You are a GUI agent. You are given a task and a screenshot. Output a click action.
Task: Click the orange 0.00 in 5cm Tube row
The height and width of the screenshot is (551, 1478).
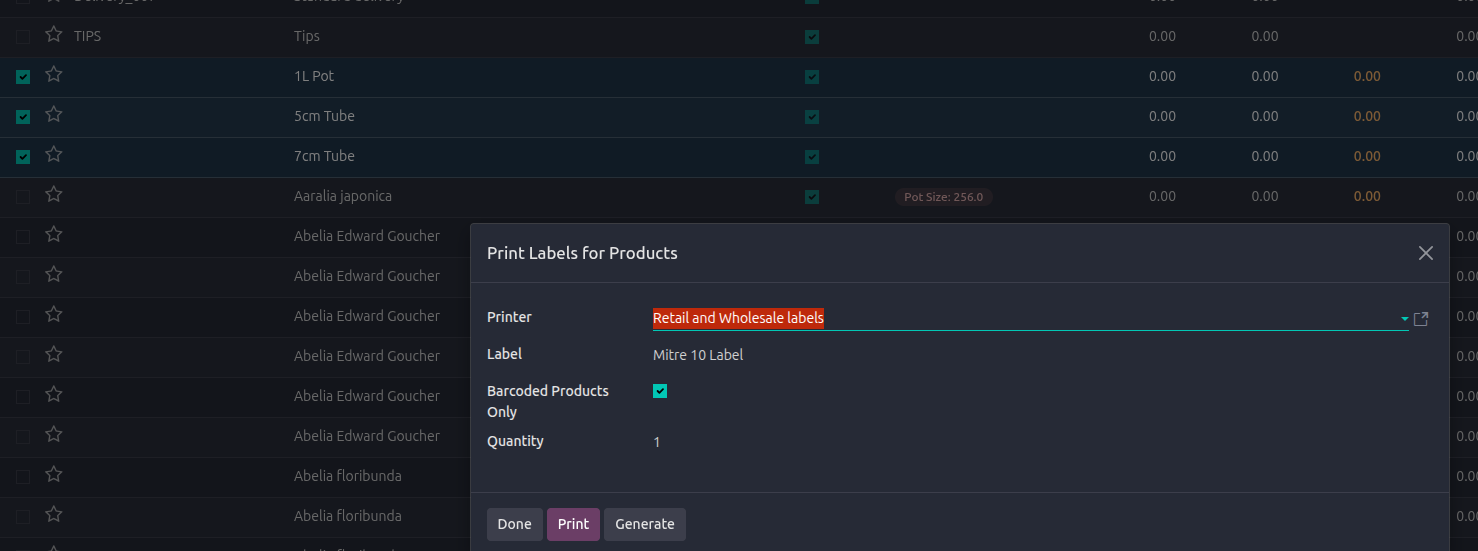(1367, 116)
